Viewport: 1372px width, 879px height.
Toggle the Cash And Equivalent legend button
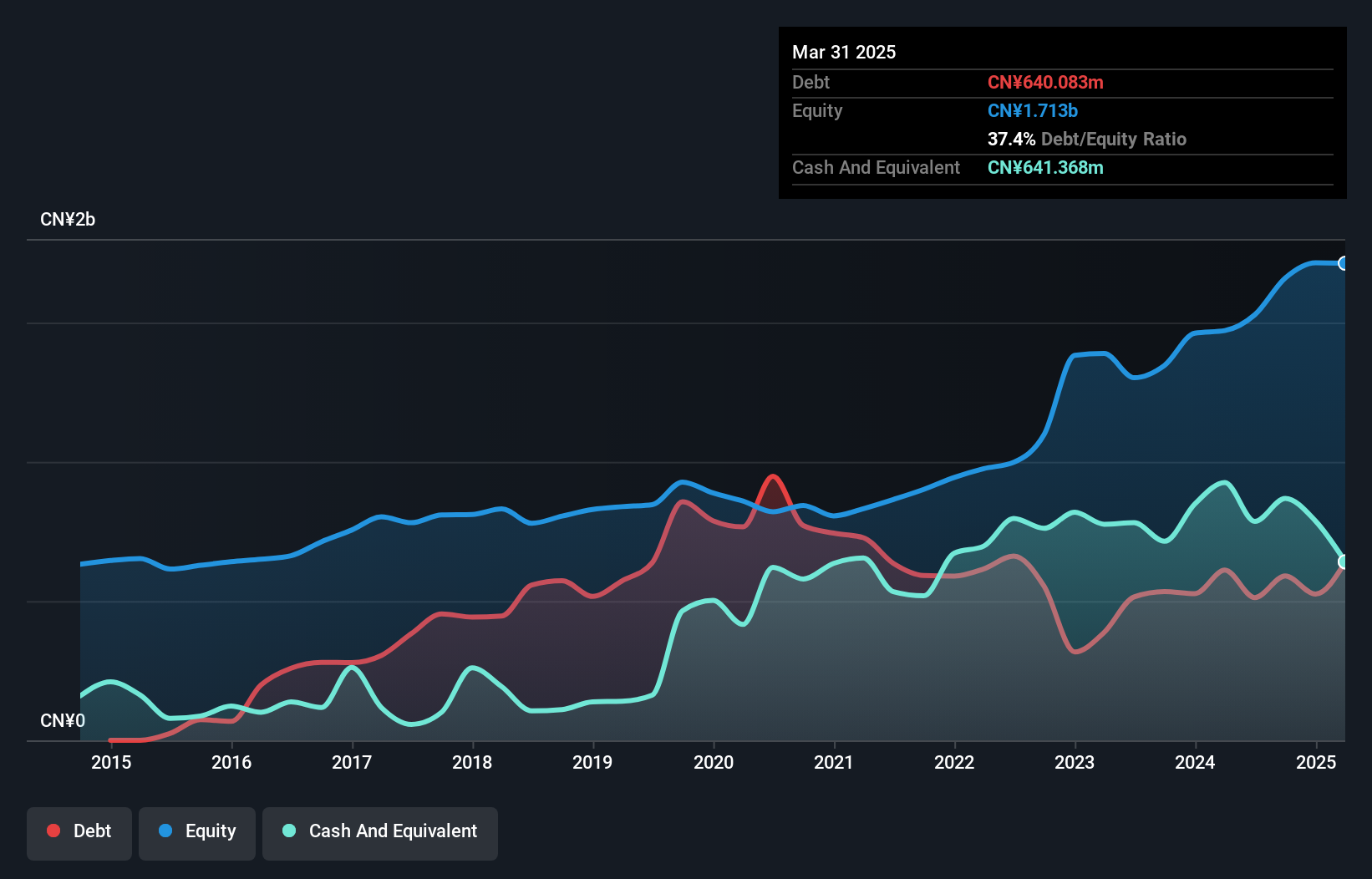(x=380, y=833)
